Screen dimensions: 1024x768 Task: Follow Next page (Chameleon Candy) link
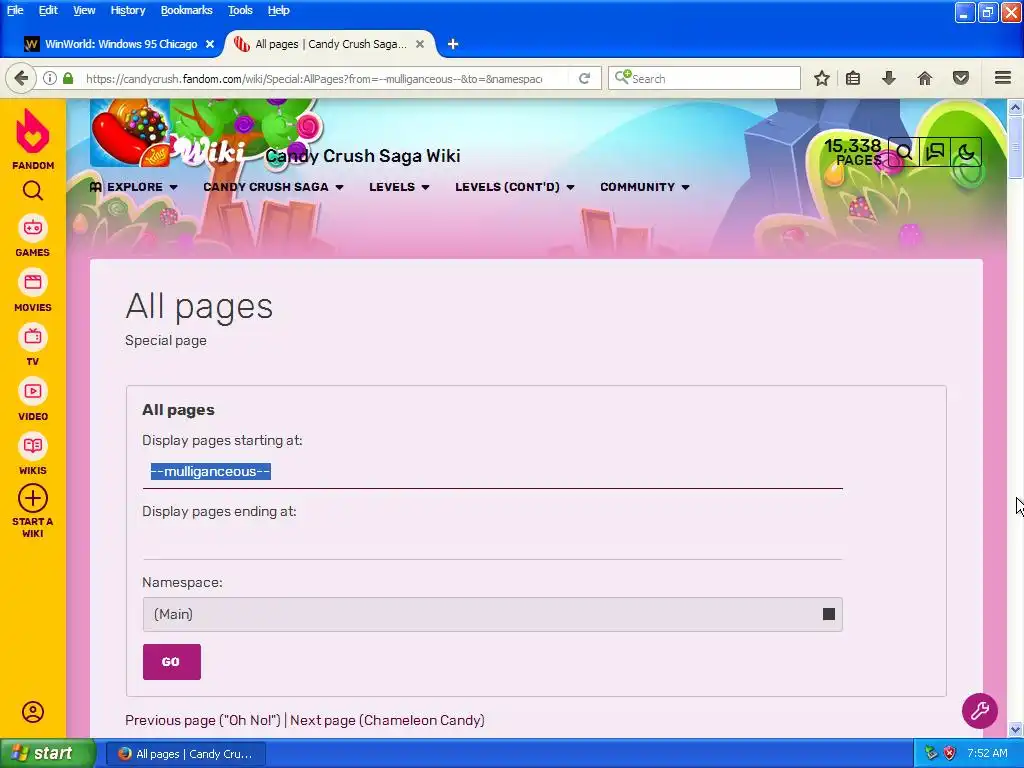(x=387, y=720)
